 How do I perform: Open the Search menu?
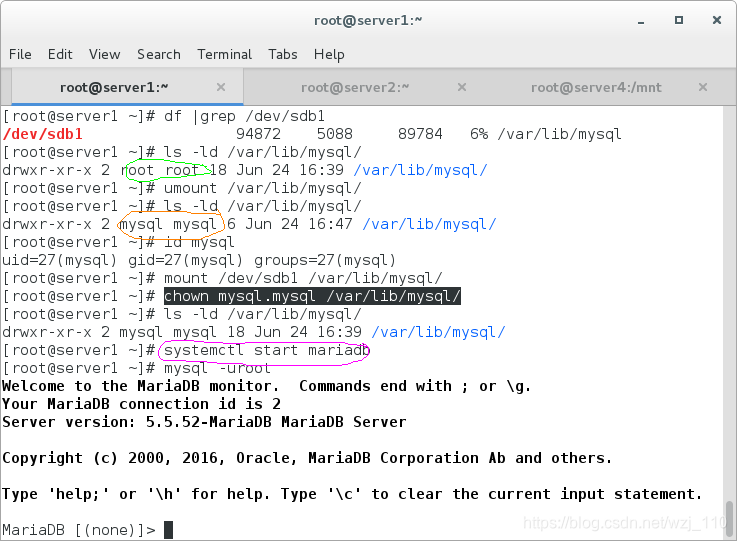tap(159, 55)
